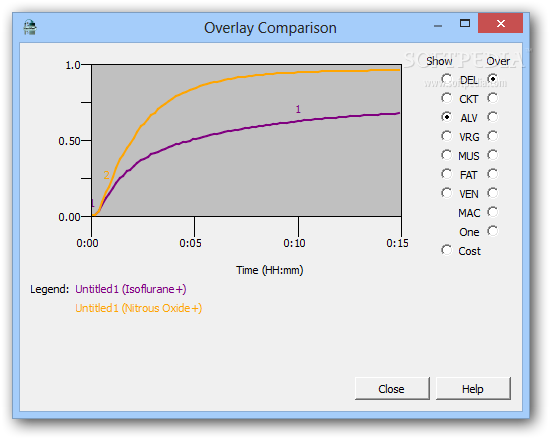
Task: Close window with the red X button
Action: [501, 23]
